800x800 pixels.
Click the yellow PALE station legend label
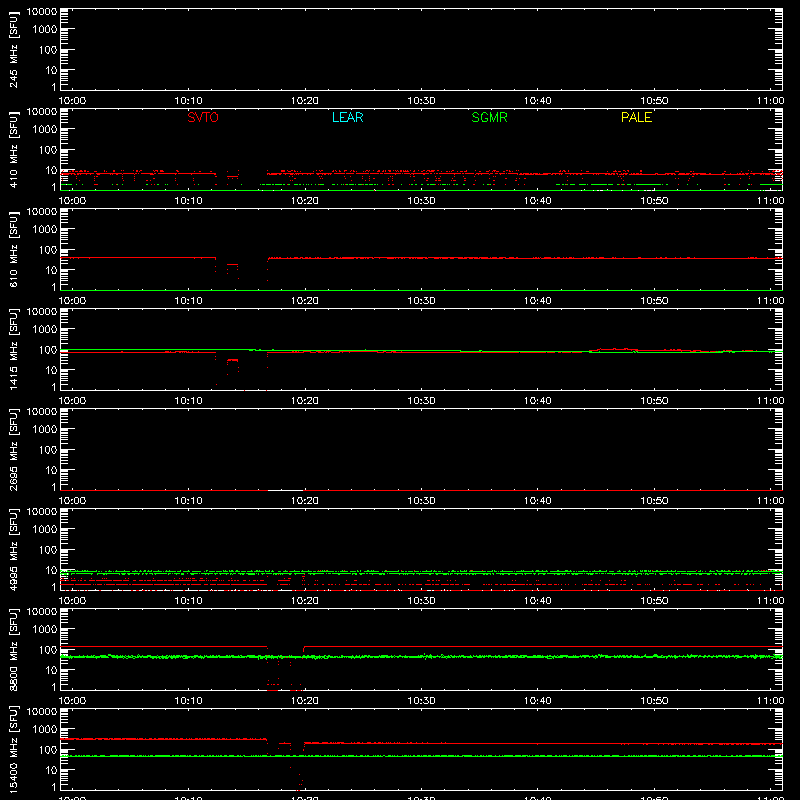[636, 117]
